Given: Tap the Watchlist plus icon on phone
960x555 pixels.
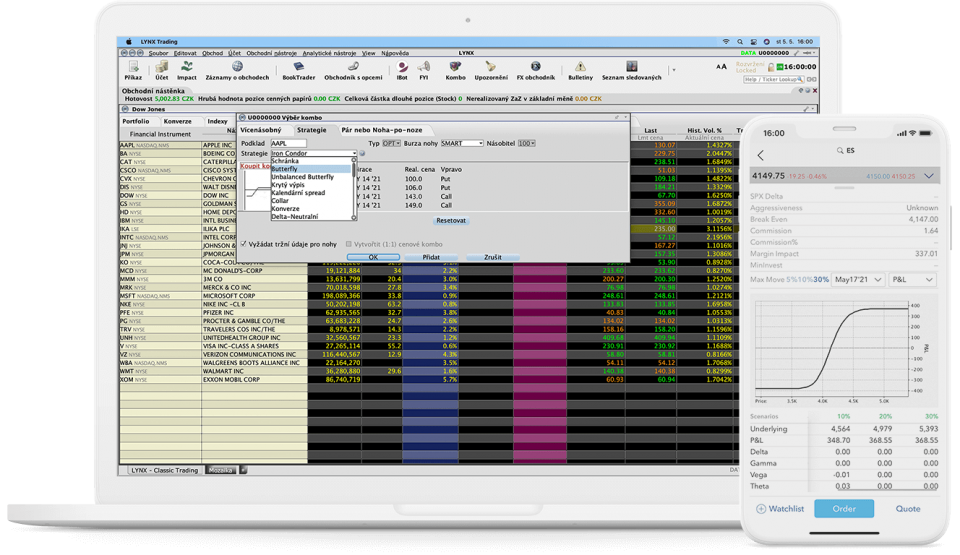Looking at the screenshot, I should [761, 508].
